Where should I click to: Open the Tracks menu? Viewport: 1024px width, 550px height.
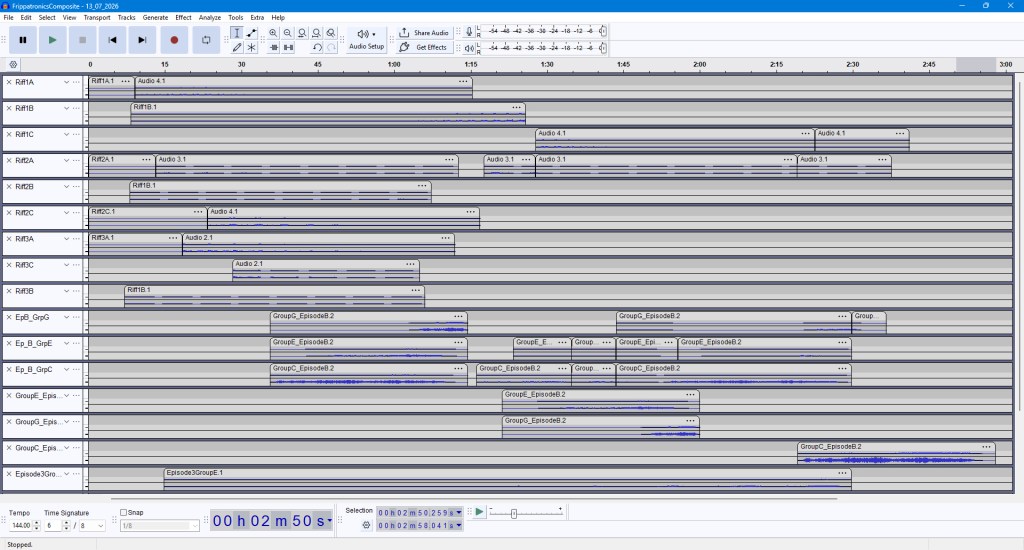pyautogui.click(x=127, y=18)
